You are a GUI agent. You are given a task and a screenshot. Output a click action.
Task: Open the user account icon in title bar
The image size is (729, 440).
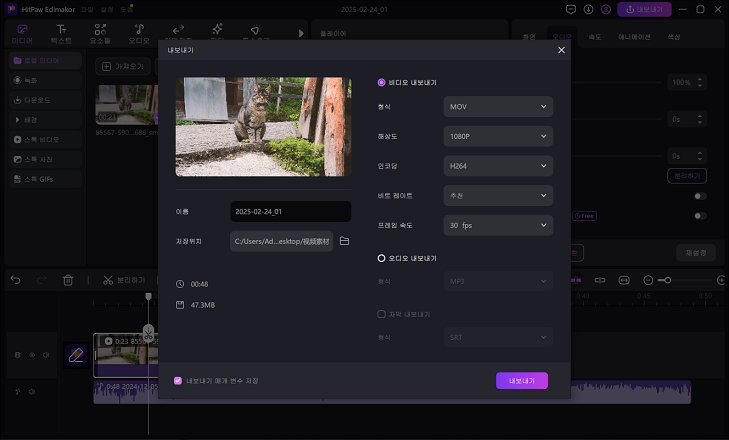click(x=606, y=9)
